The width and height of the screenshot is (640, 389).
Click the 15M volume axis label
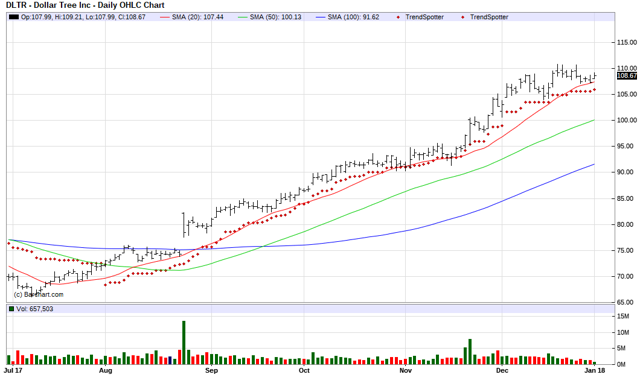(623, 316)
